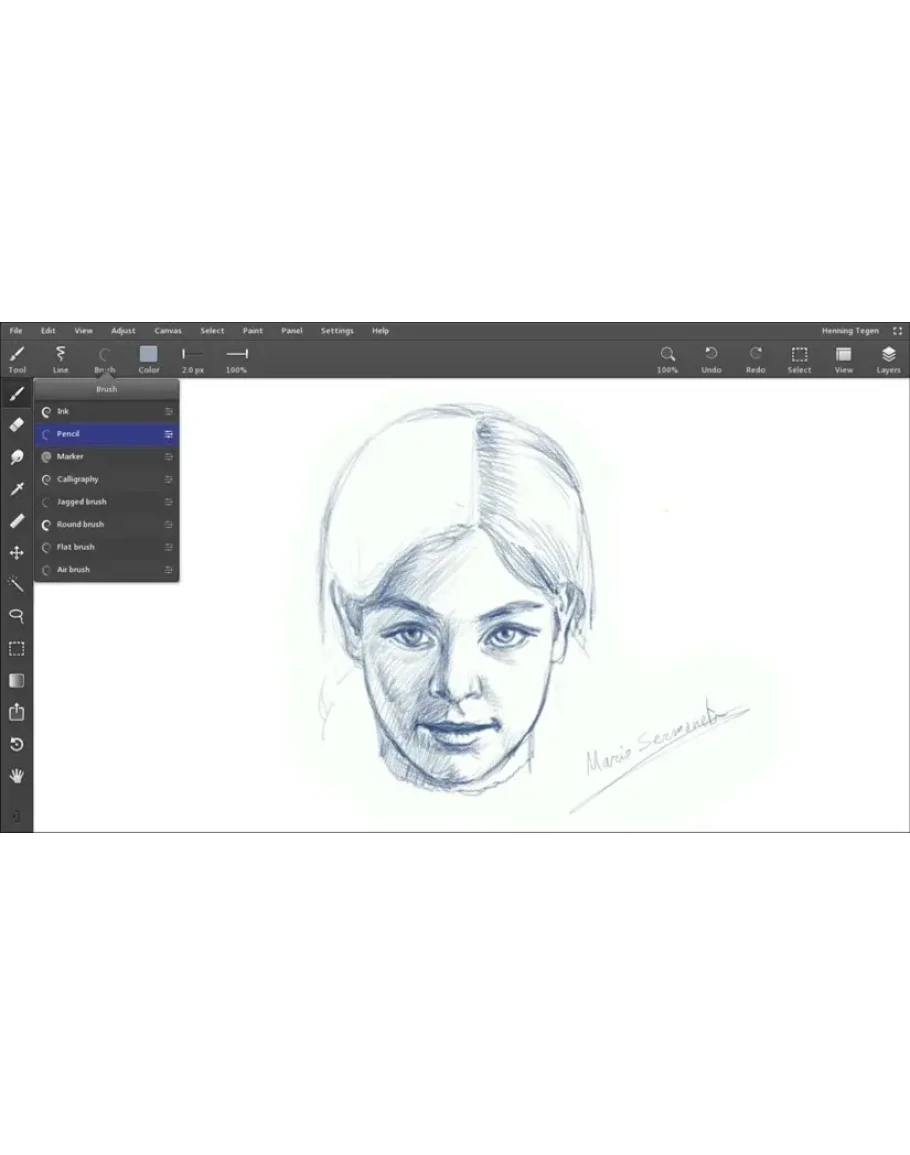This screenshot has height=1155, width=910.
Task: Pick the Eyedropper tool
Action: pos(16,489)
